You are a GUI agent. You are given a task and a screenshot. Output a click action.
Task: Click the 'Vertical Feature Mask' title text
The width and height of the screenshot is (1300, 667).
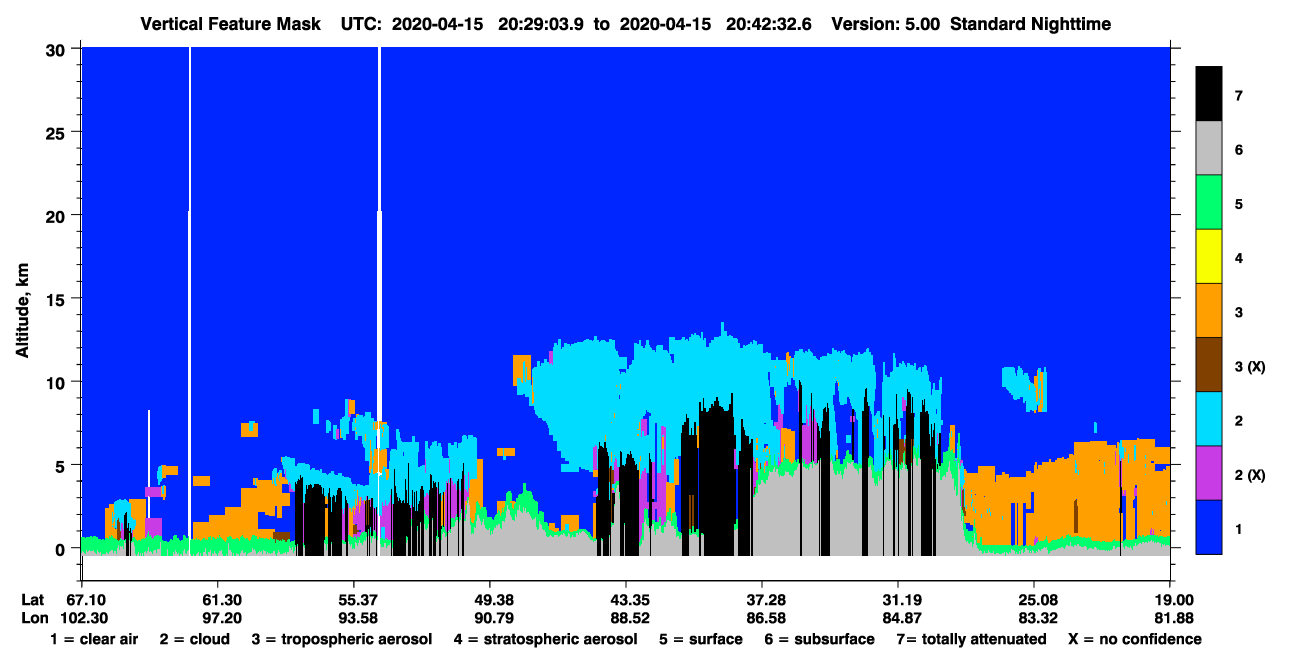click(x=231, y=24)
